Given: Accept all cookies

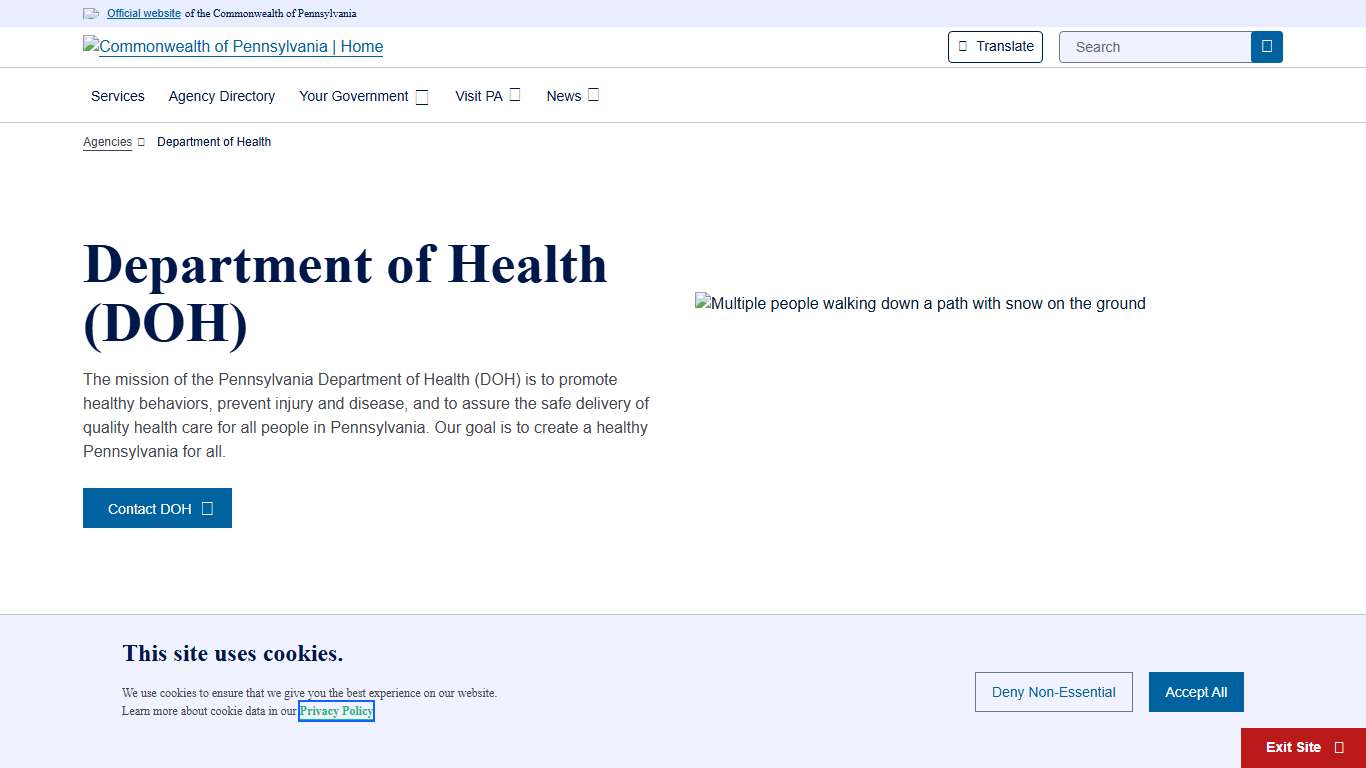Looking at the screenshot, I should tap(1196, 692).
